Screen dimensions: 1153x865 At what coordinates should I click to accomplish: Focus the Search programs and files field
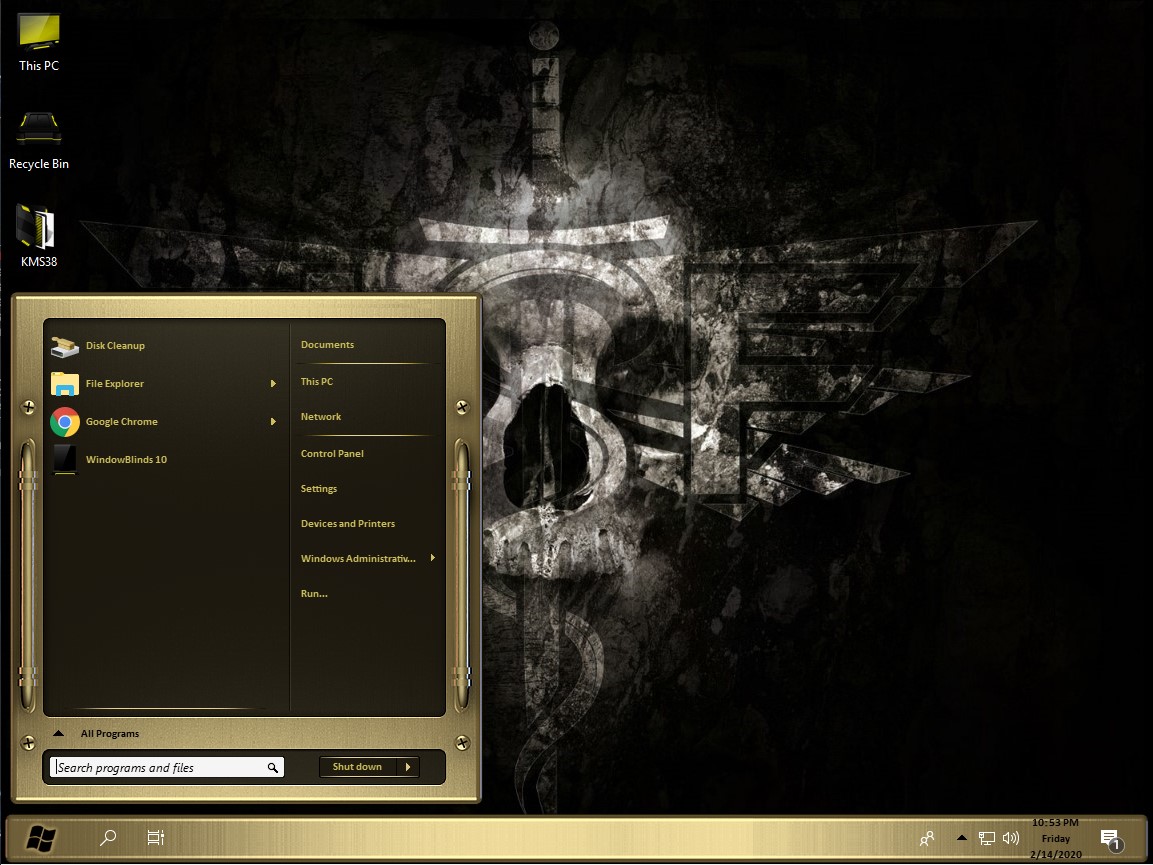167,768
